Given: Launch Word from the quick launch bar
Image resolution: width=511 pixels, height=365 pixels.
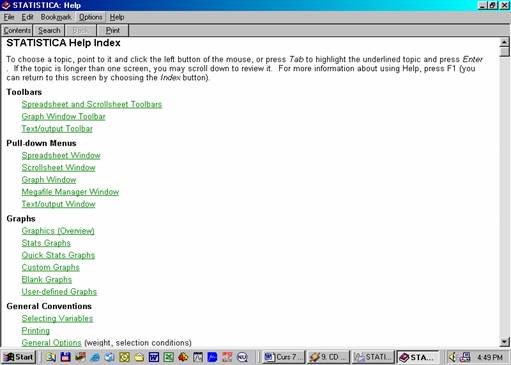Looking at the screenshot, I should click(154, 357).
